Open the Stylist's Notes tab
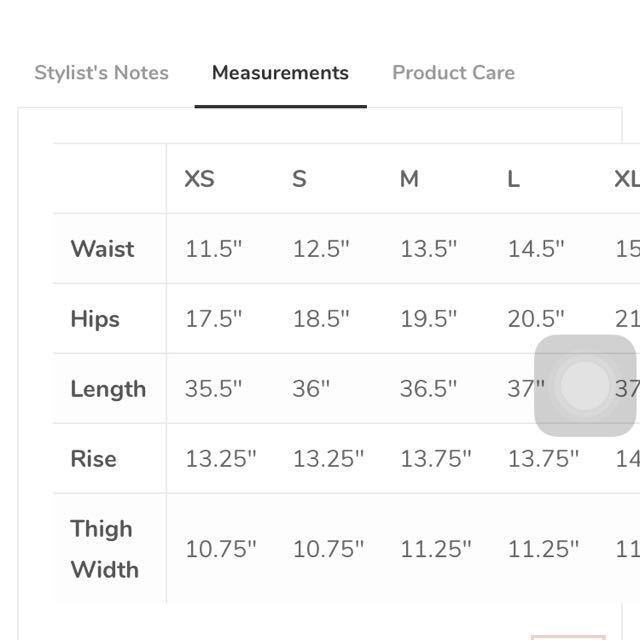Screen dimensions: 640x640 [101, 73]
